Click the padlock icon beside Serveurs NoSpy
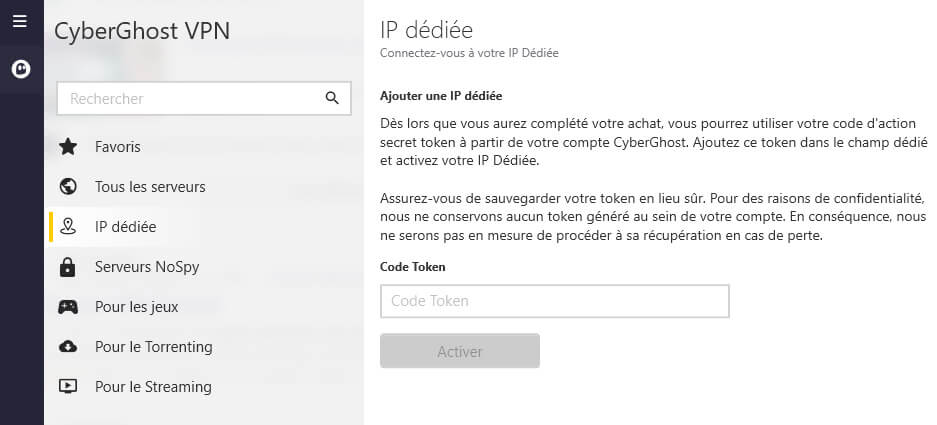Viewport: 937px width, 425px height. pyautogui.click(x=68, y=267)
